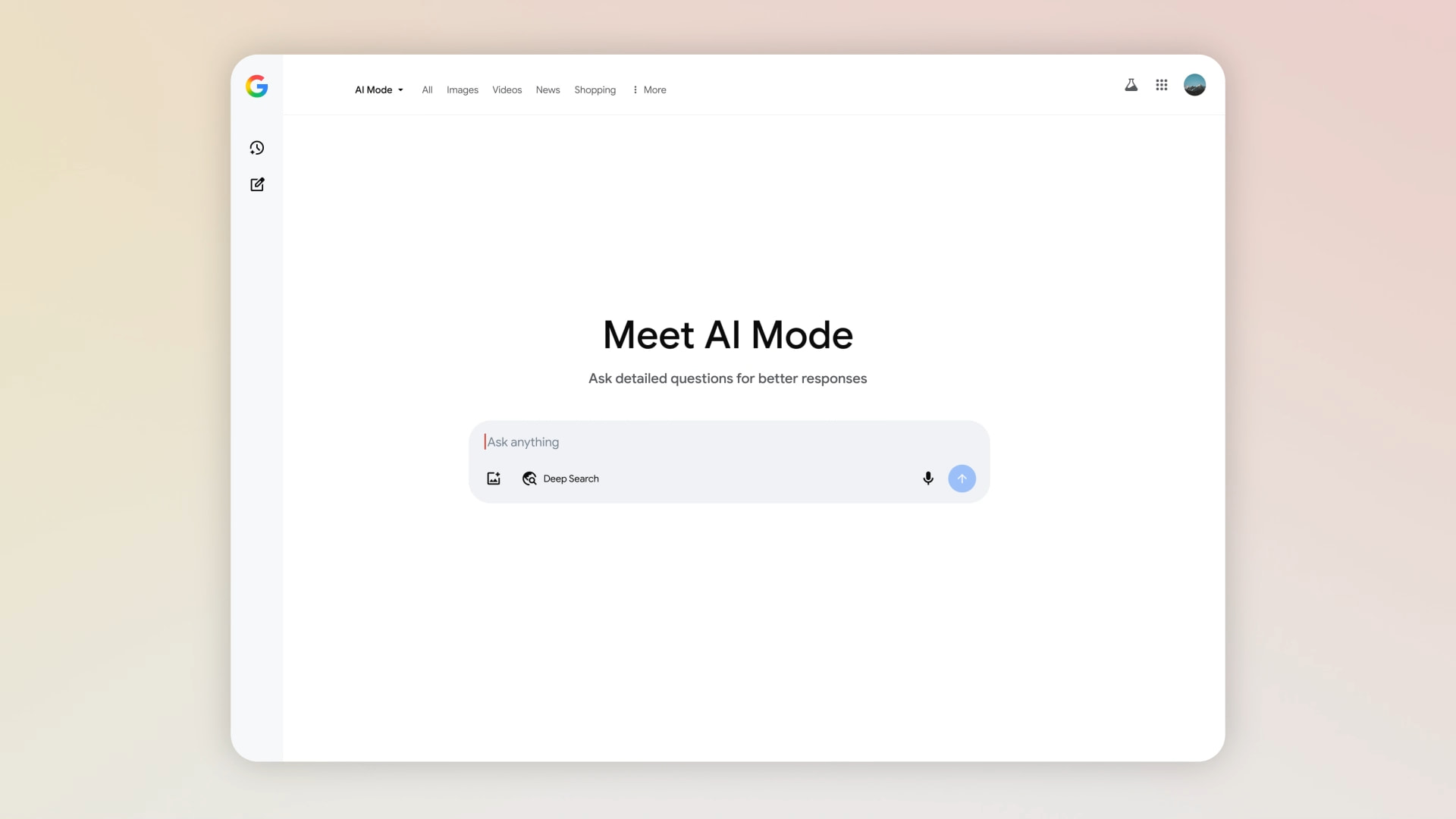Open the Google apps grid
This screenshot has height=819, width=1456.
1162,85
